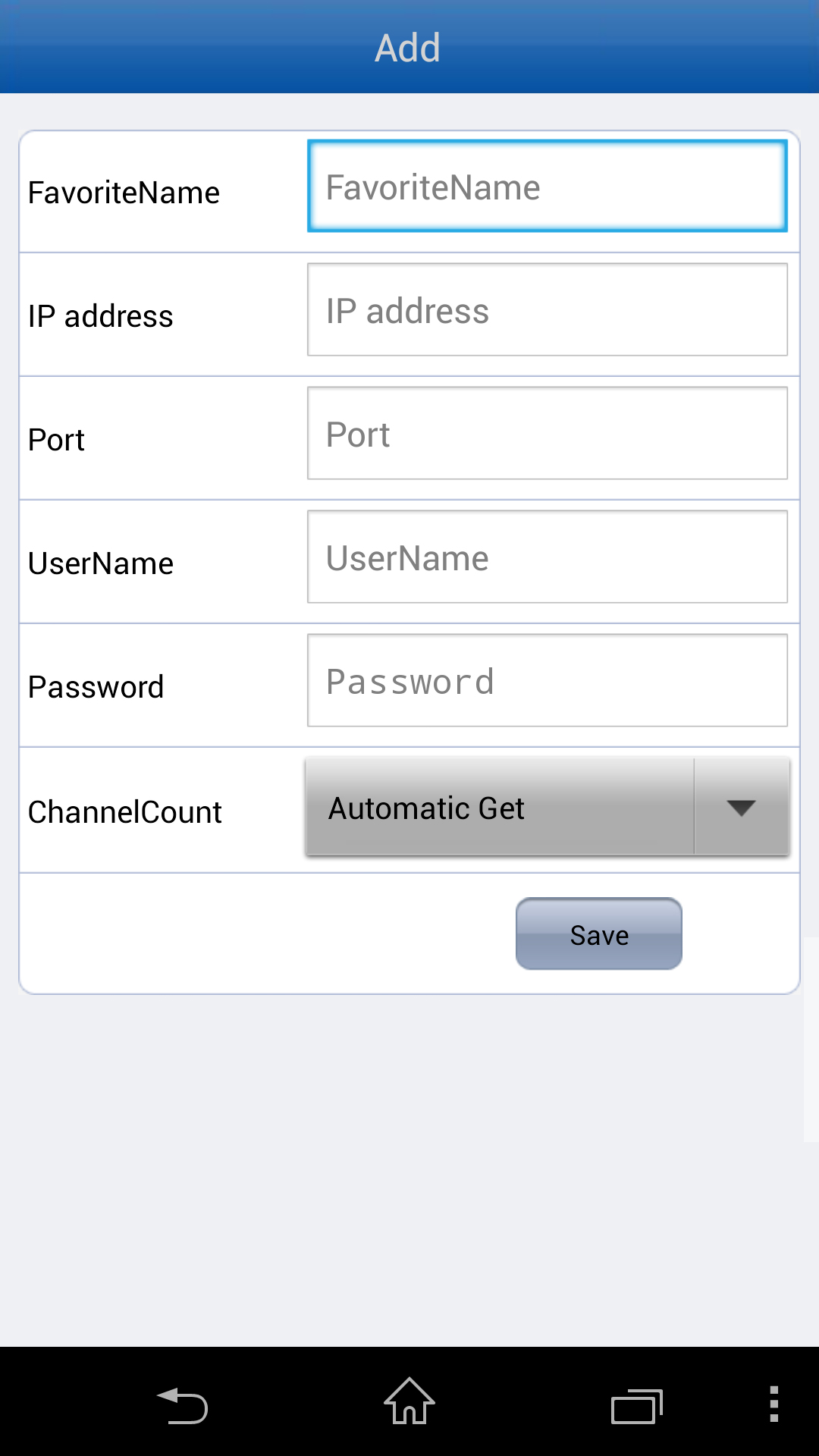This screenshot has width=819, height=1456.
Task: Tap the Android Home icon
Action: click(x=409, y=1401)
